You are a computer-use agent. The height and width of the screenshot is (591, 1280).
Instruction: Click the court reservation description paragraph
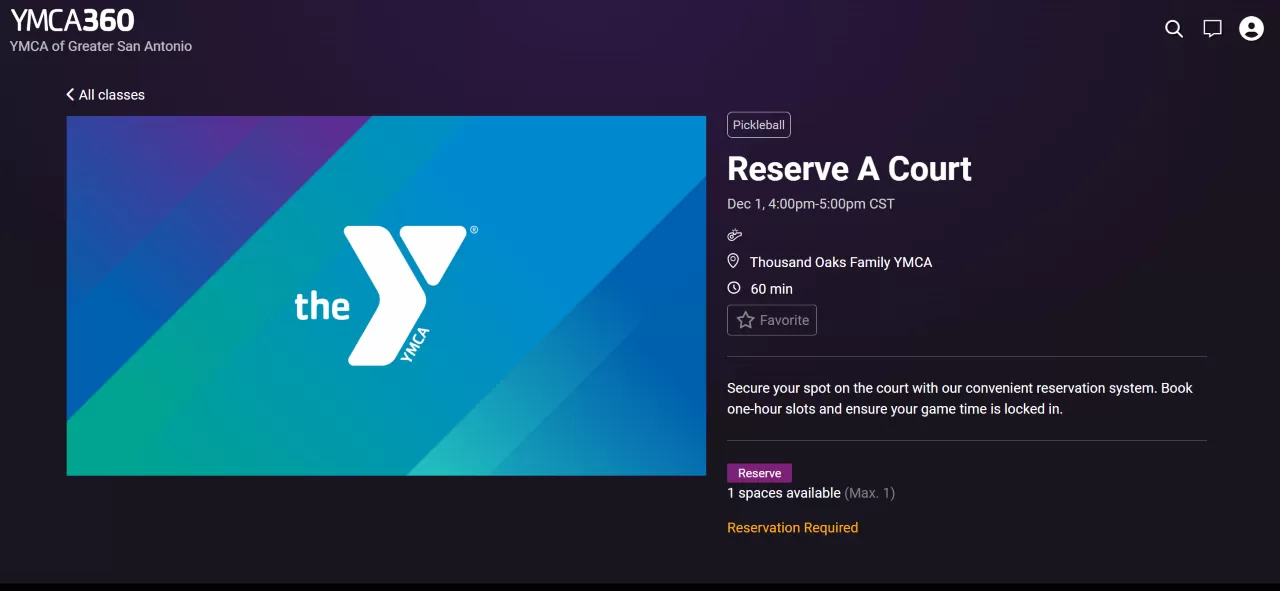960,398
